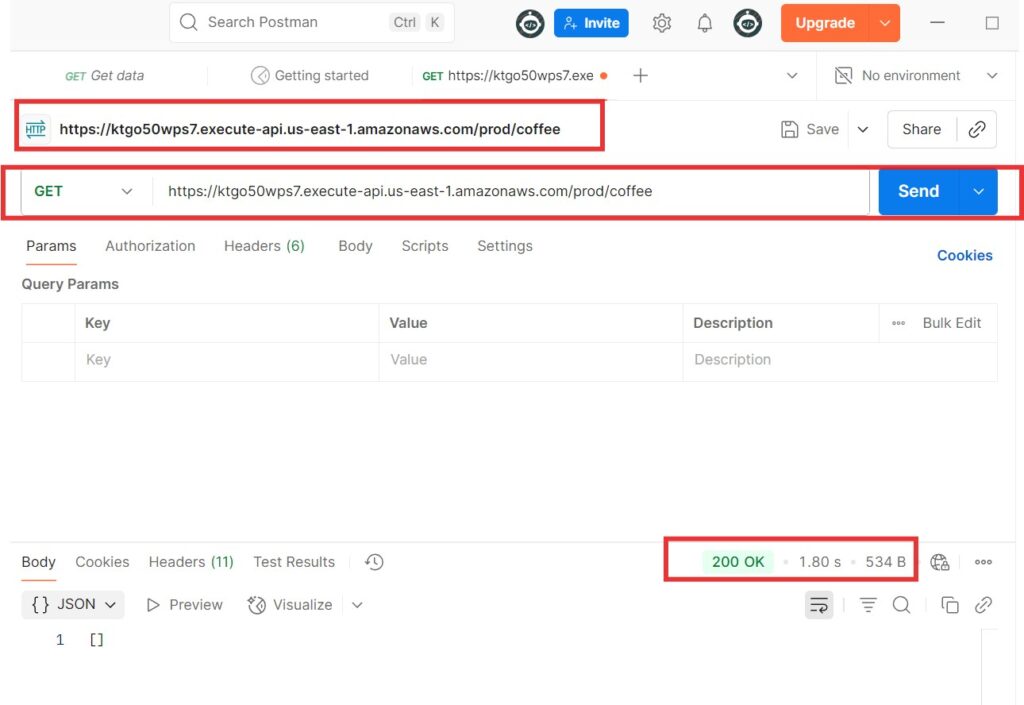Viewport: 1024px width, 705px height.
Task: Add a new request tab
Action: coord(640,76)
